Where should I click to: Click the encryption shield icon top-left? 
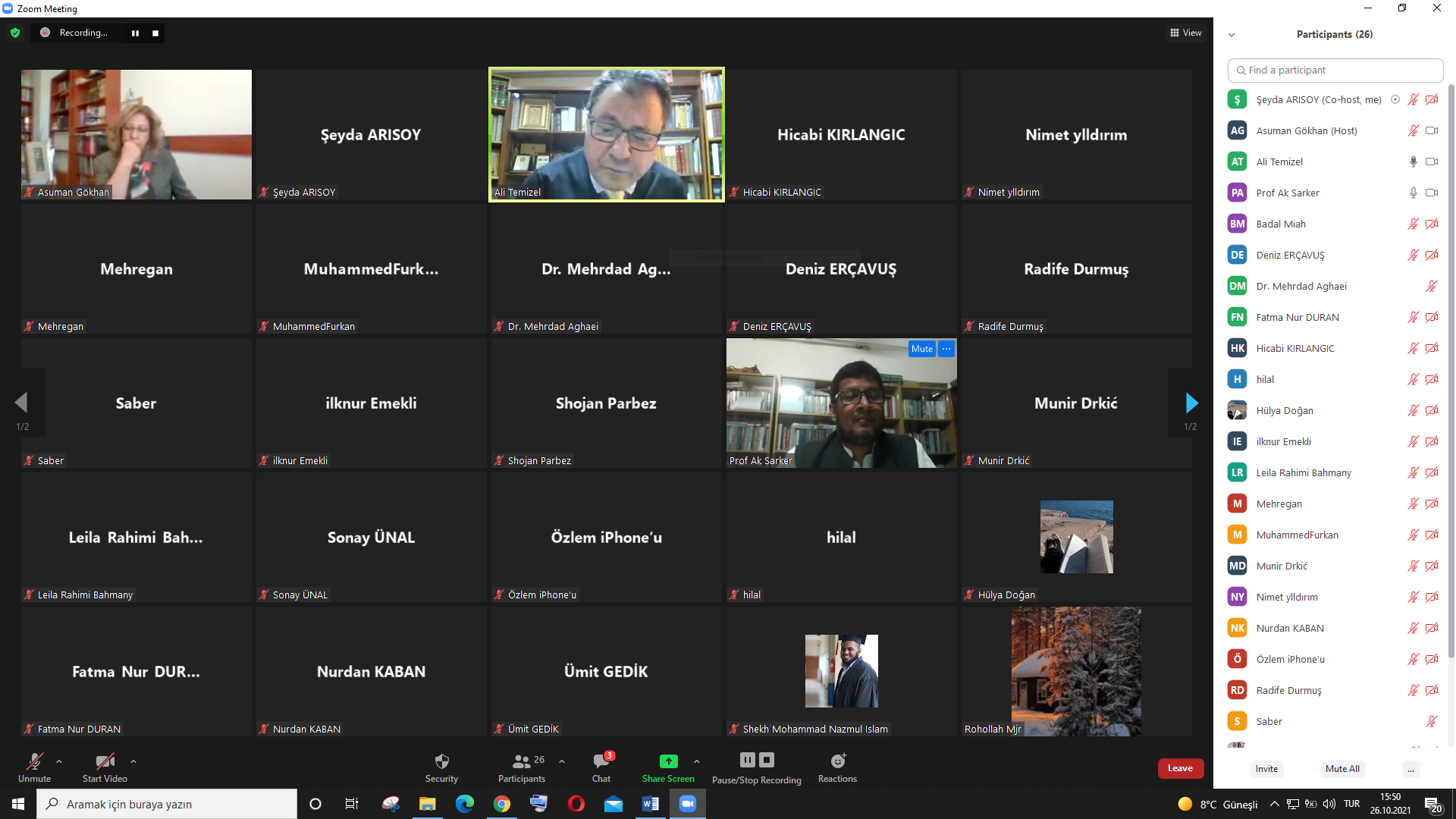15,33
